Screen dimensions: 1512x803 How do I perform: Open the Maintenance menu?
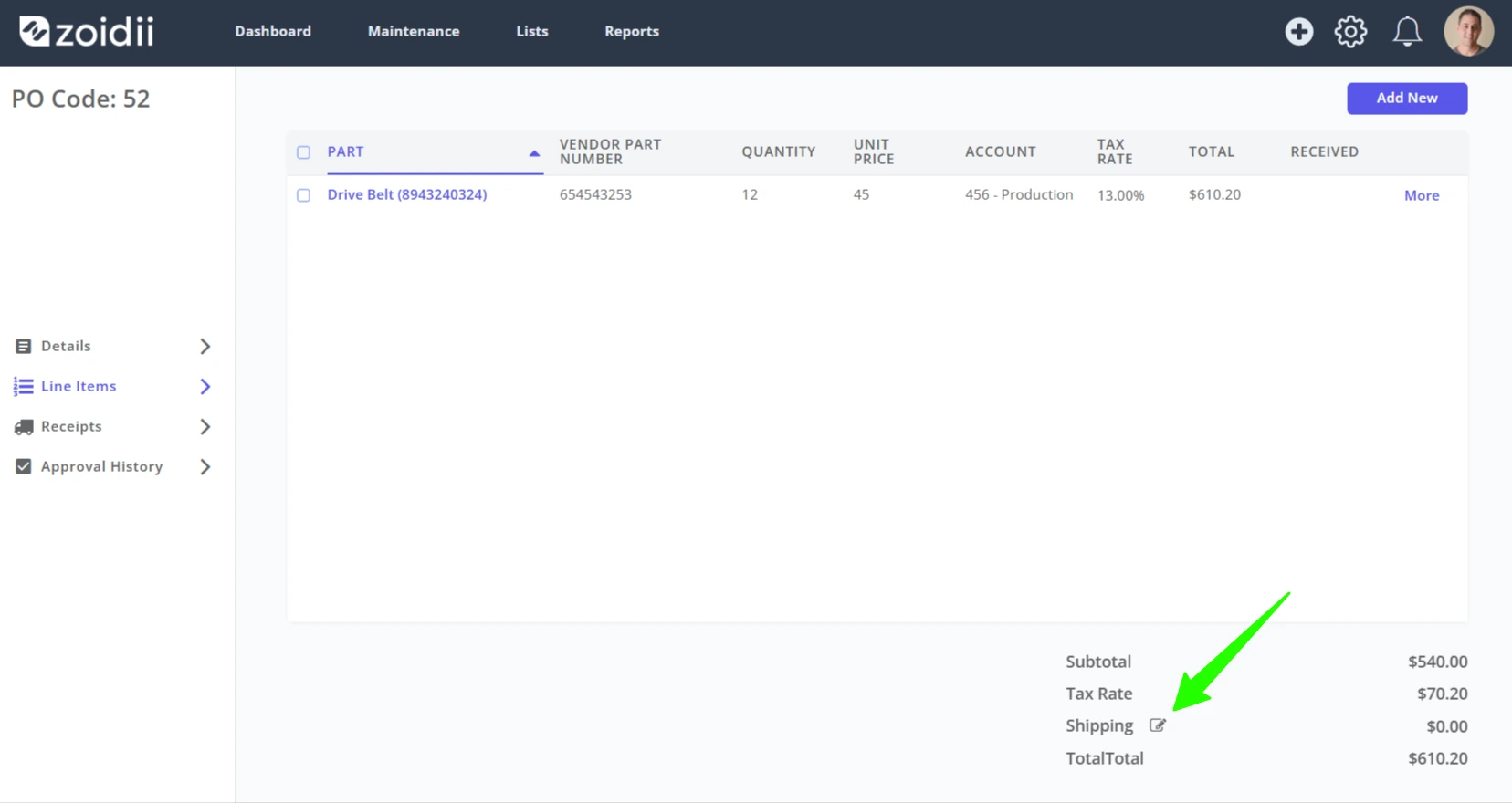414,31
